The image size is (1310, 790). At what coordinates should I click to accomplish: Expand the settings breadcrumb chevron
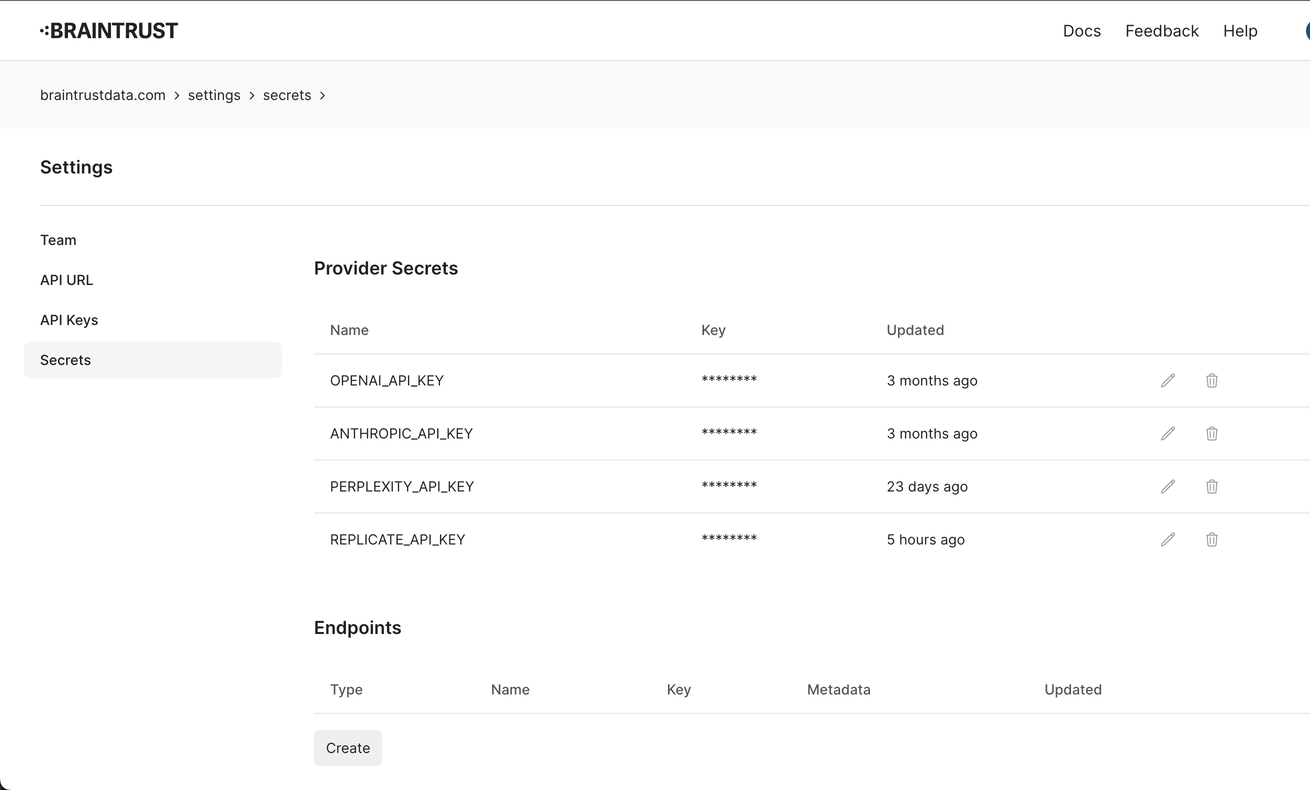coord(251,95)
